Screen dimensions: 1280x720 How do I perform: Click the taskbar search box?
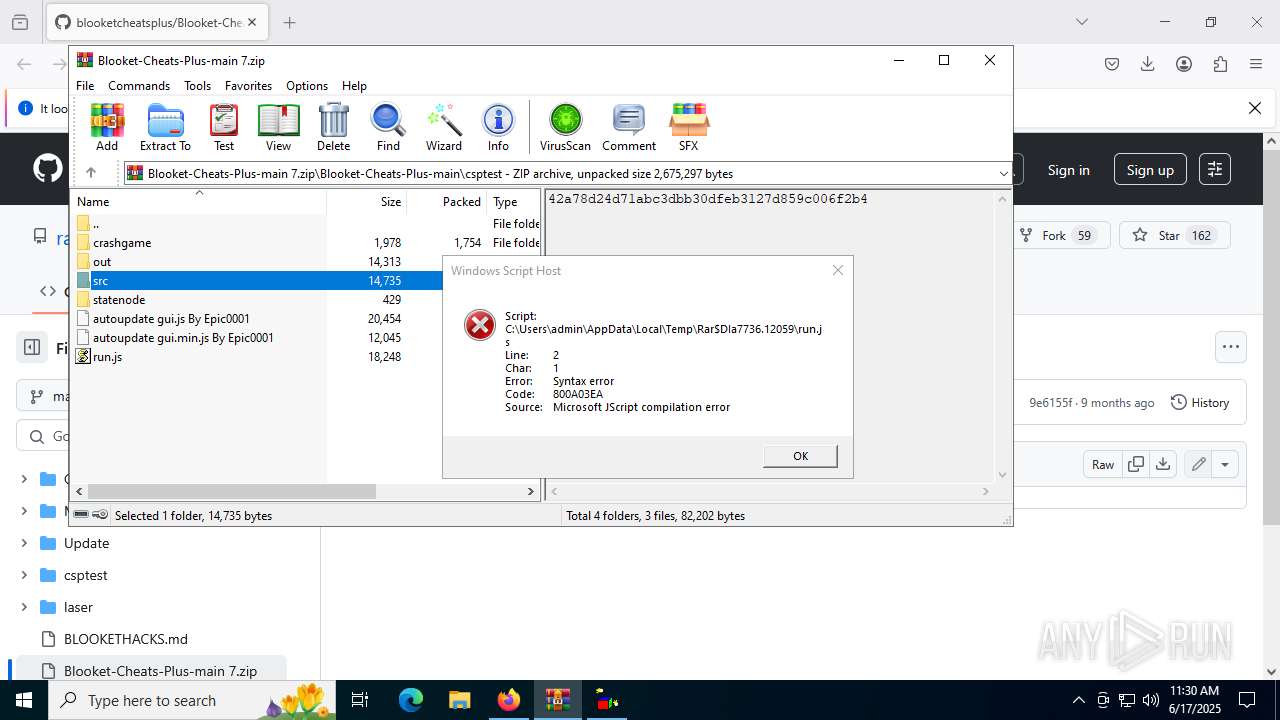192,700
